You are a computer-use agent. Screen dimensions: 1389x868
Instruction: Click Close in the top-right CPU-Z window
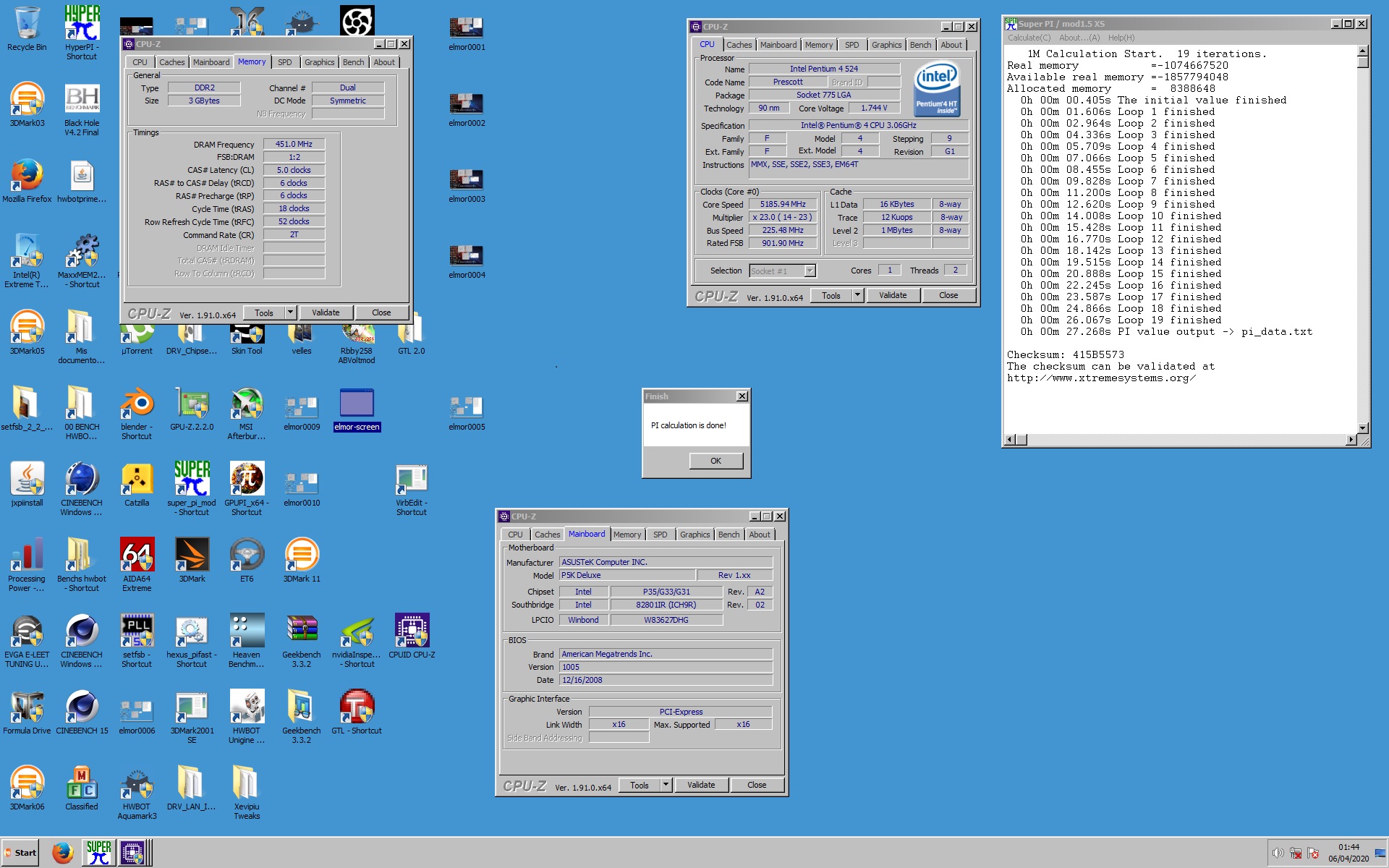(x=948, y=295)
